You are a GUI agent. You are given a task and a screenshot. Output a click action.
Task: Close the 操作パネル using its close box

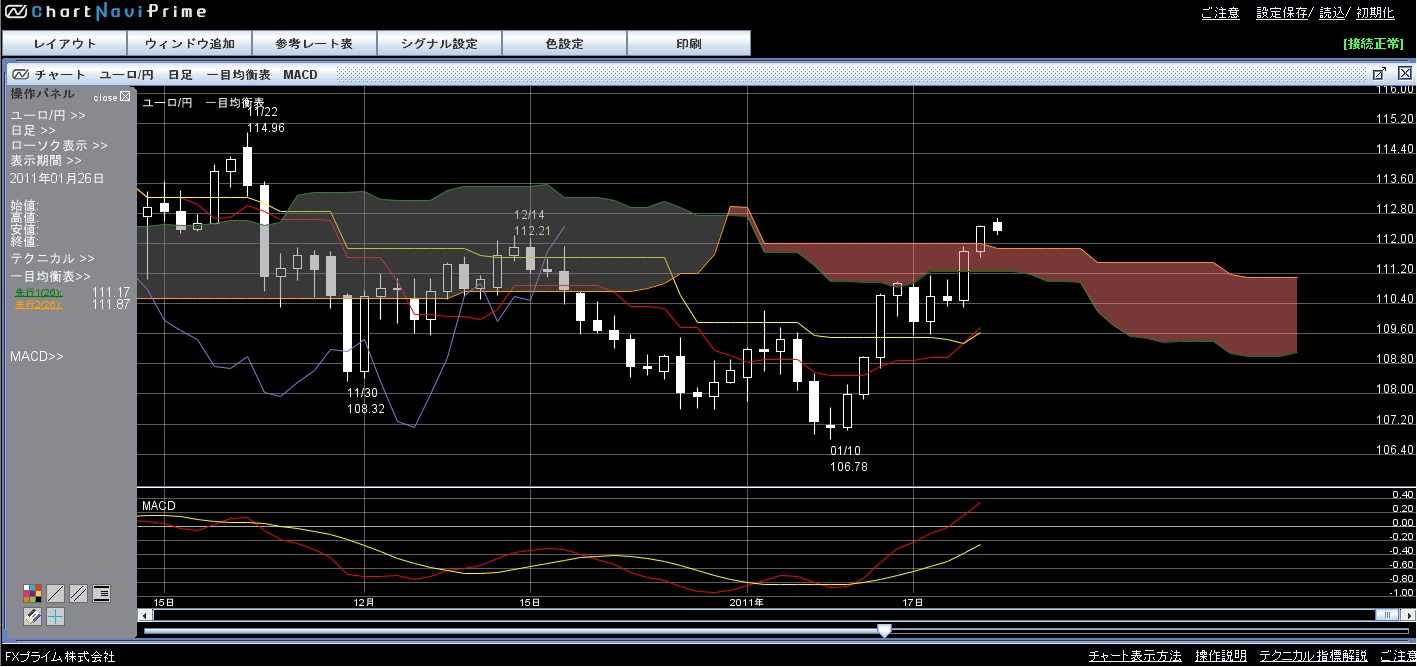pos(125,97)
